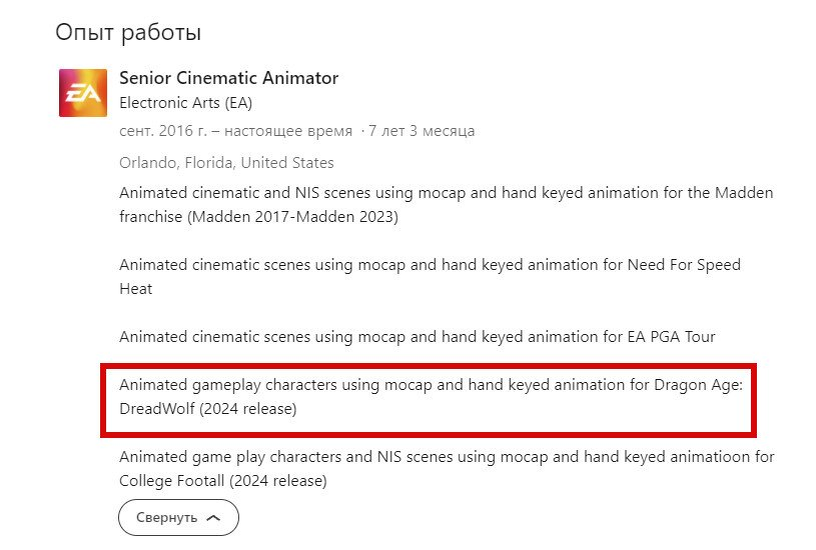The height and width of the screenshot is (550, 816).
Task: Click the first line of the Madden description
Action: click(446, 193)
